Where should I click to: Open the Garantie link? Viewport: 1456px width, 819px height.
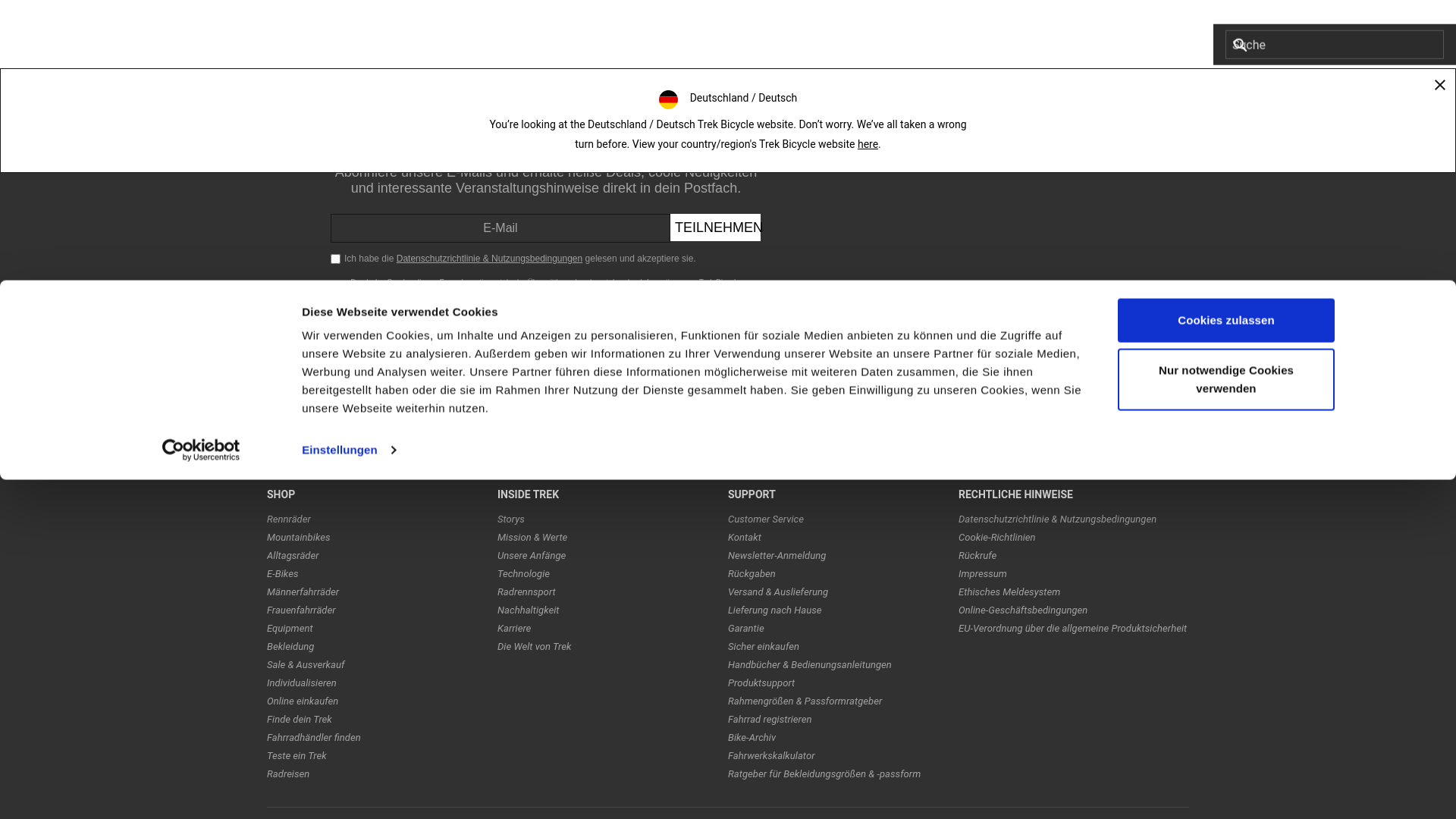coord(745,629)
